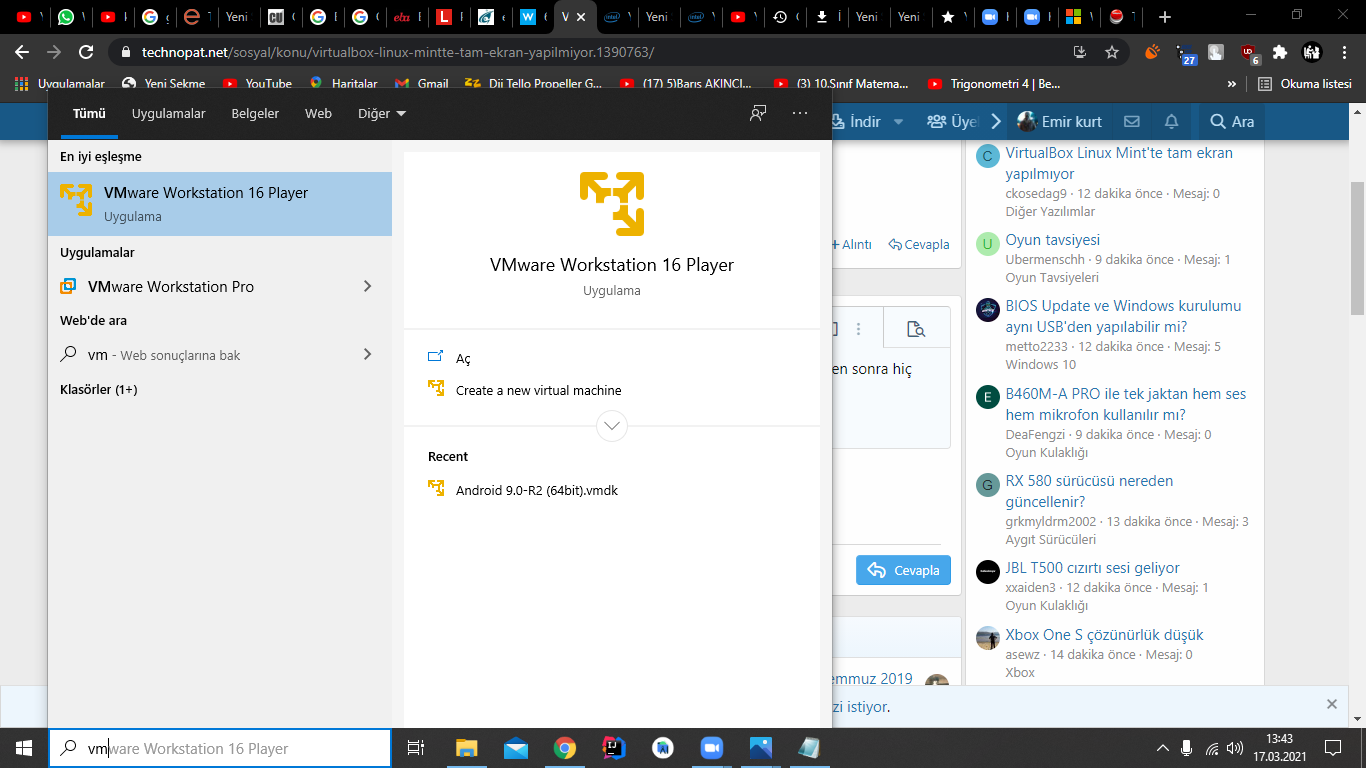Screen dimensions: 1366x768
Task: Open the notifications bell on Technopat
Action: 1171,121
